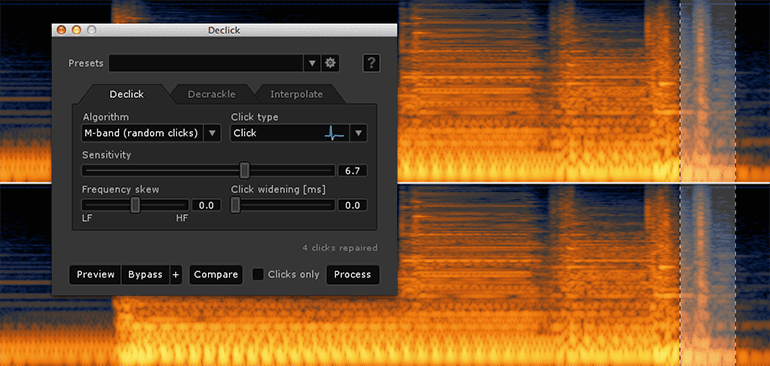The image size is (770, 366).
Task: Click the highlighted selection in the top spectrogram
Action: (708, 91)
